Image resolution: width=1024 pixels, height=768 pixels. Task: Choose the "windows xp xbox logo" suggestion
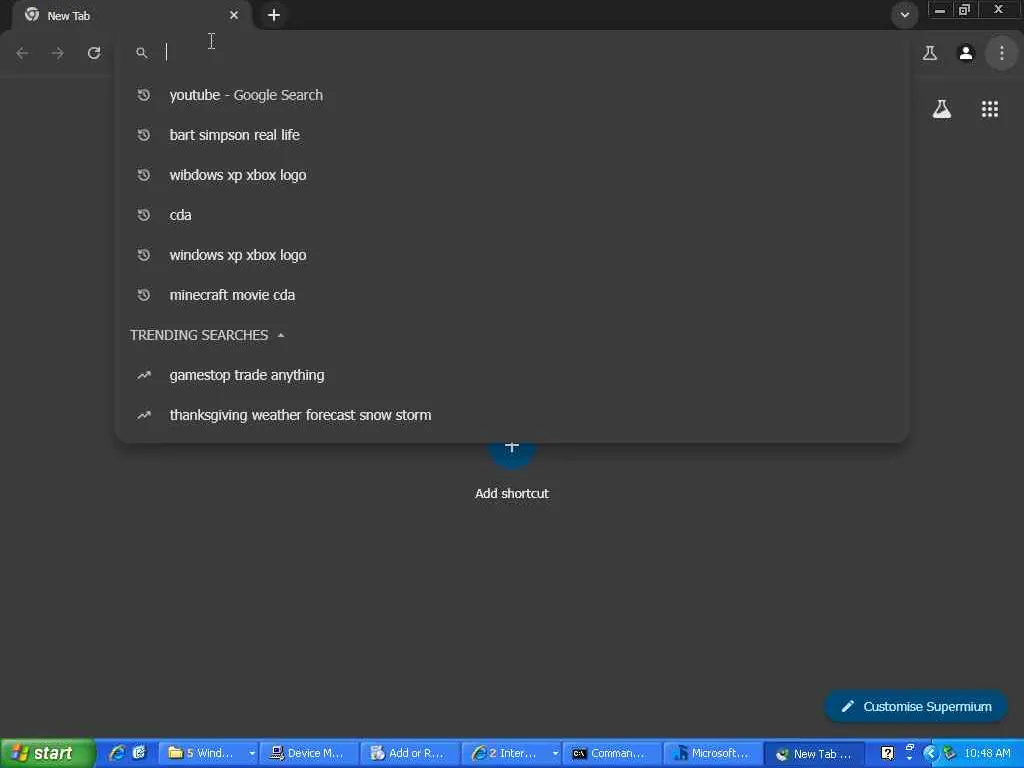coord(511,255)
